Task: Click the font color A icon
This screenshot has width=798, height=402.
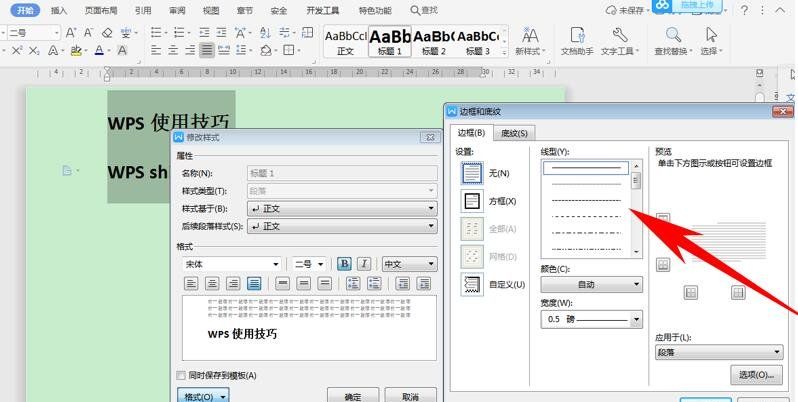Action: 99,50
